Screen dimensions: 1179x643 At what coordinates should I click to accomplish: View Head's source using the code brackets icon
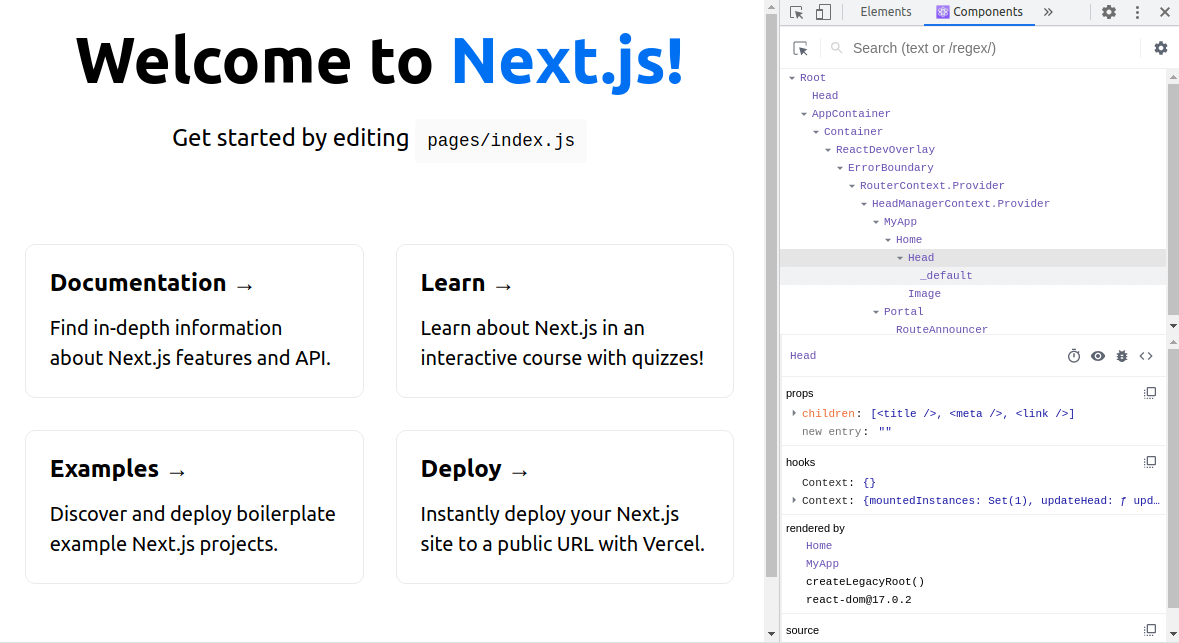pyautogui.click(x=1146, y=355)
